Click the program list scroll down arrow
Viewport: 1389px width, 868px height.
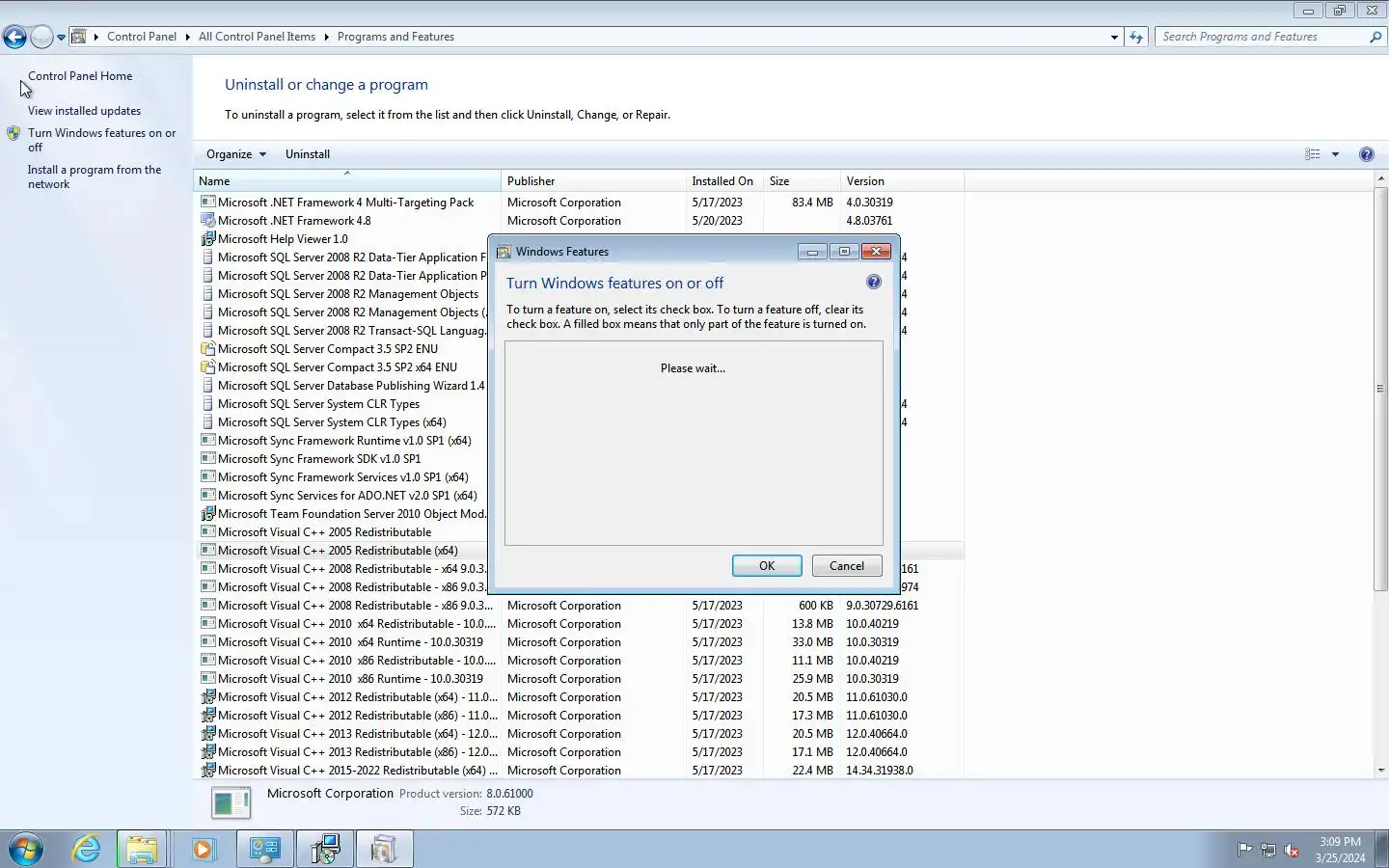[1380, 771]
